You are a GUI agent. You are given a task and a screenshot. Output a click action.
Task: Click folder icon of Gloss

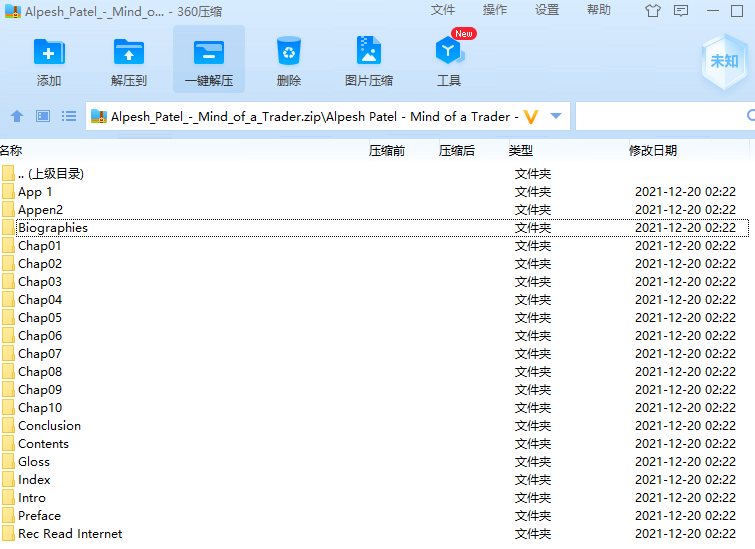coord(8,461)
